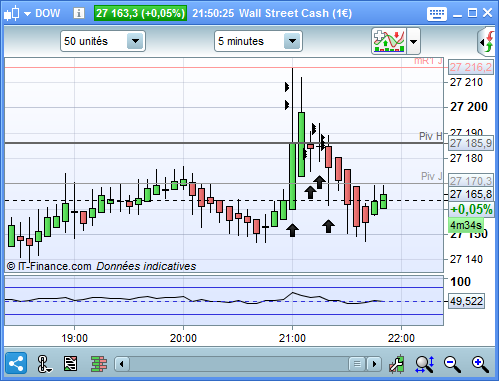The height and width of the screenshot is (381, 499).
Task: Expand the chart style dropdown arrow beside DOW
Action: [x=27, y=14]
